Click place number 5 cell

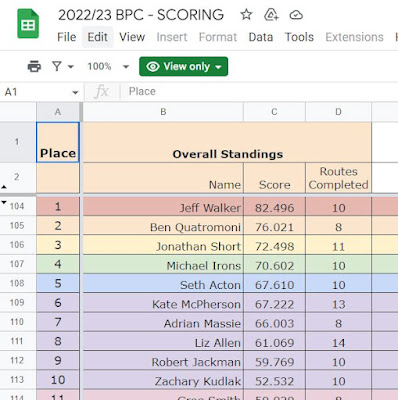coord(58,283)
